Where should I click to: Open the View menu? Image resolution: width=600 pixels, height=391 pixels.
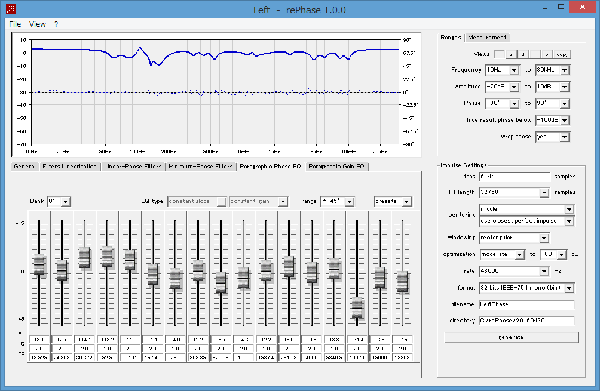pyautogui.click(x=37, y=24)
